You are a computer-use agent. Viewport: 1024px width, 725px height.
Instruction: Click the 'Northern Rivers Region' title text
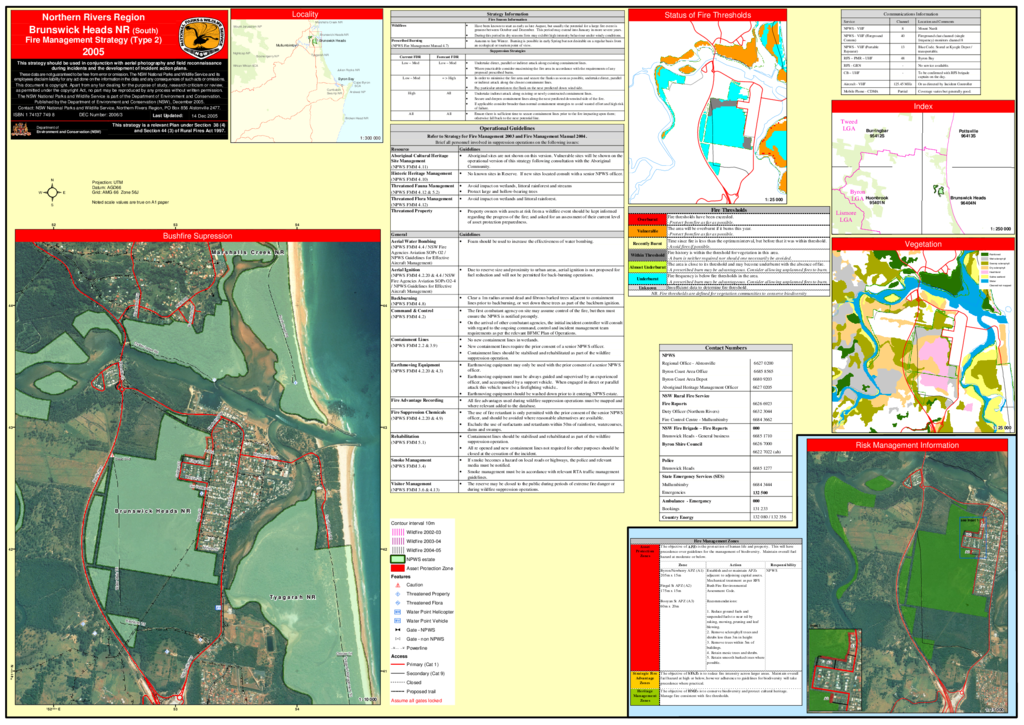pyautogui.click(x=93, y=17)
